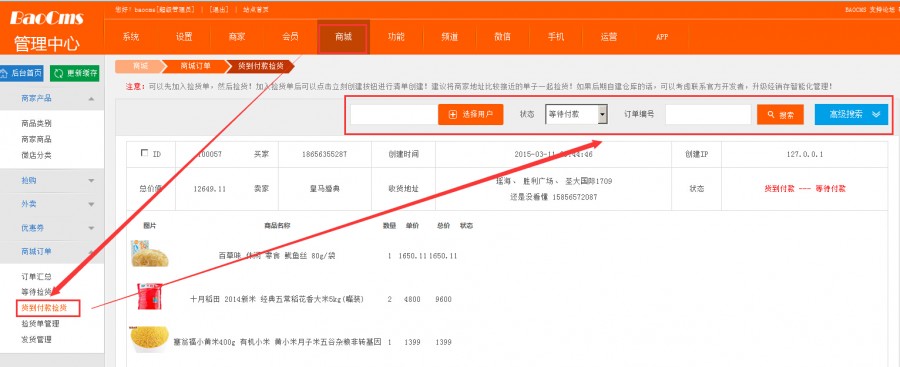Viewport: 900px width, 367px height.
Task: Click the user input field beside 选择用户
Action: 394,114
